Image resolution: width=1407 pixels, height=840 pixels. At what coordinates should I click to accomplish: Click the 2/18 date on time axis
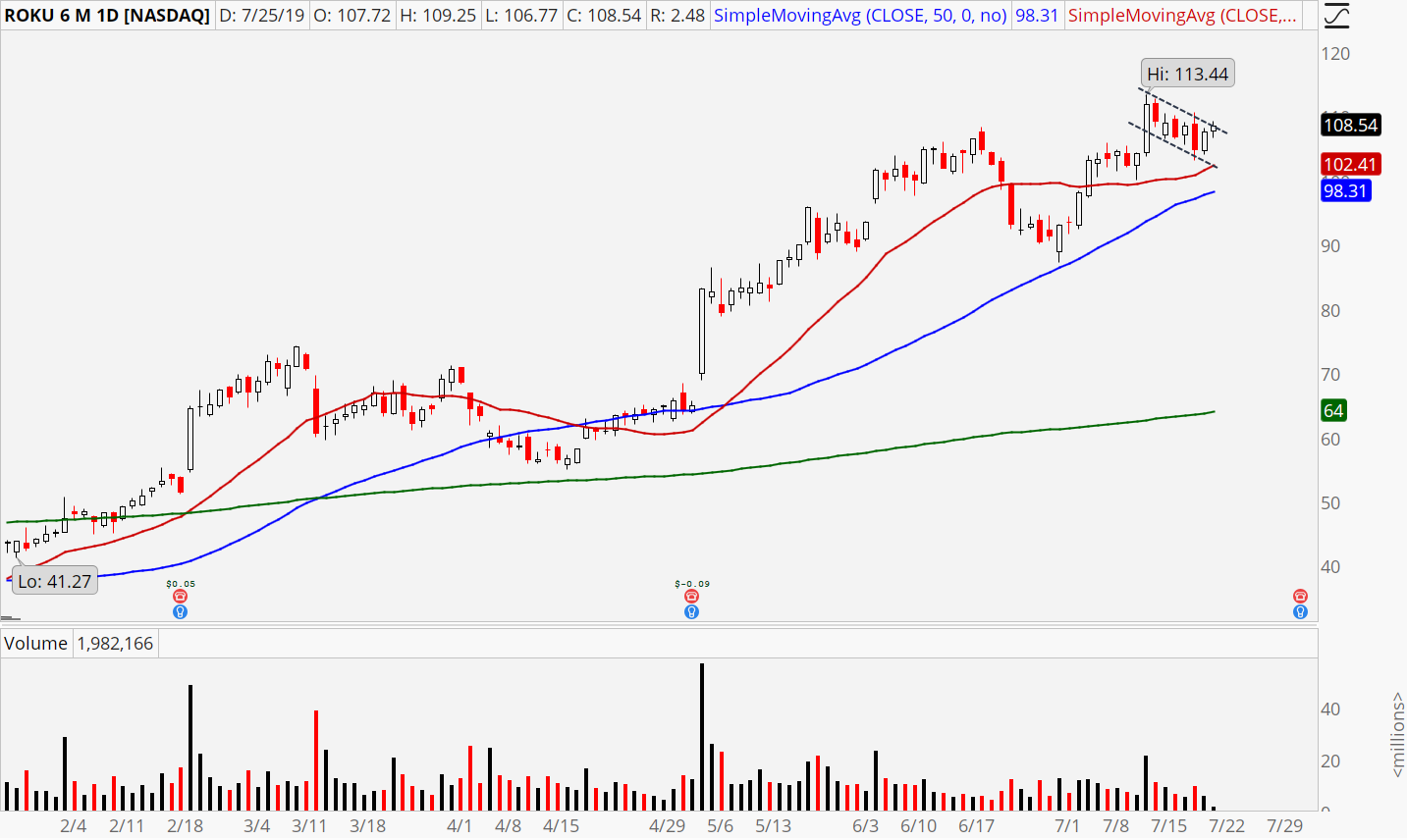[x=186, y=826]
